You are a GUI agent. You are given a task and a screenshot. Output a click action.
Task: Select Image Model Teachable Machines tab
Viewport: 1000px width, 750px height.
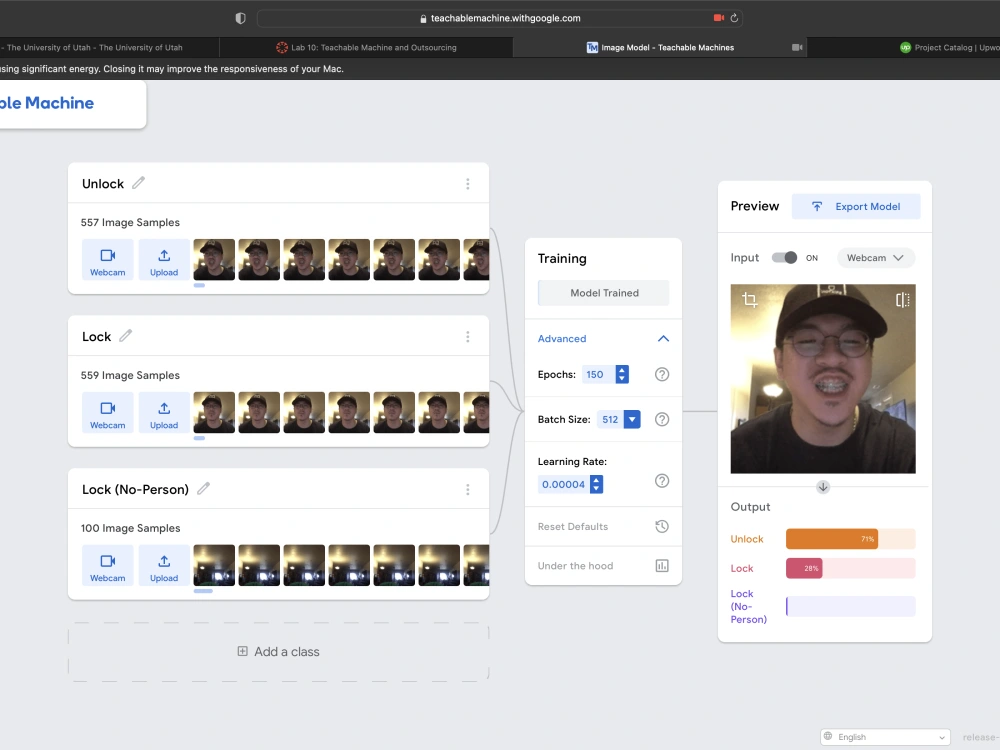tap(660, 47)
